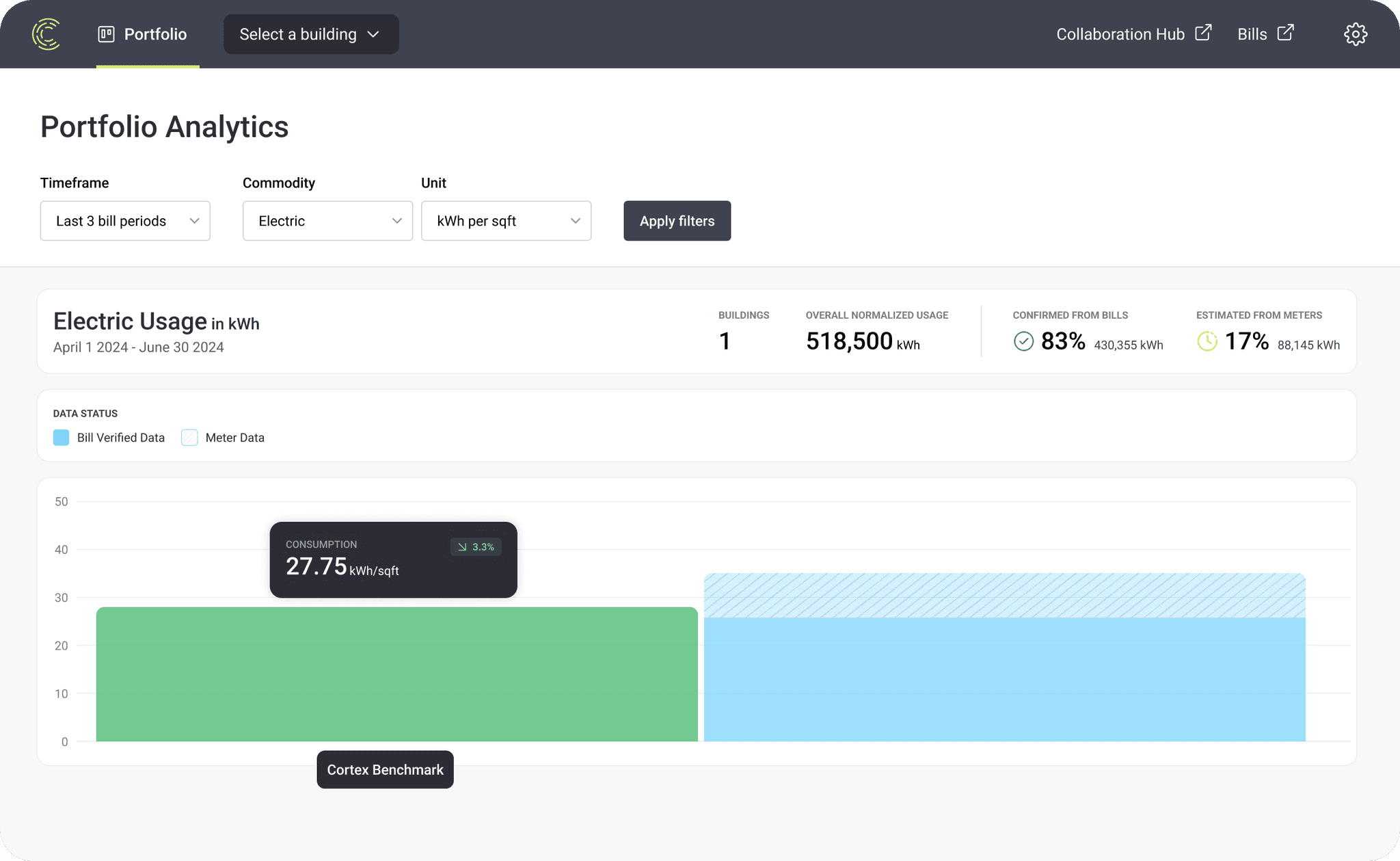Click the Cortex logo icon

point(46,34)
